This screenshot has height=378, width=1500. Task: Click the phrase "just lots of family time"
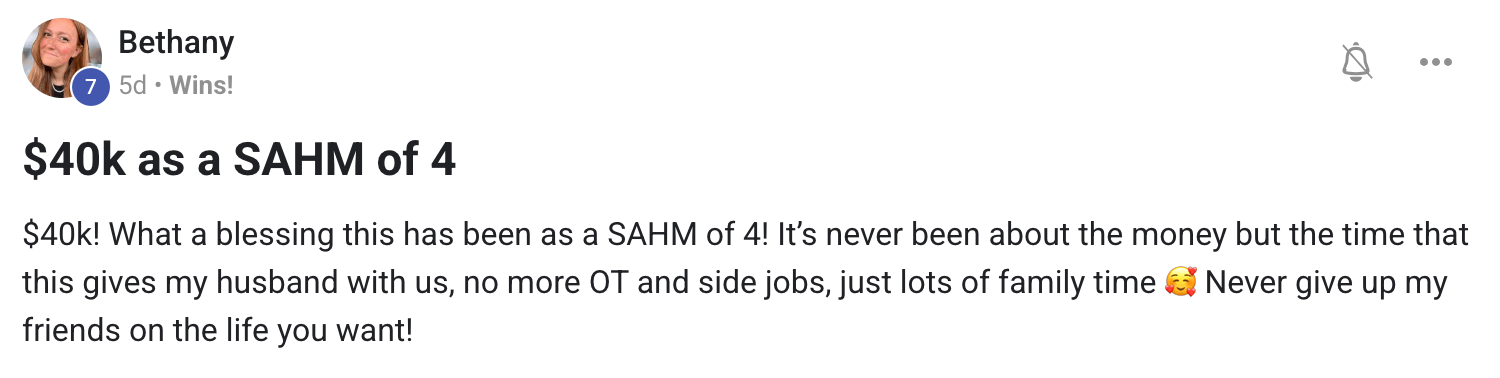tap(997, 283)
